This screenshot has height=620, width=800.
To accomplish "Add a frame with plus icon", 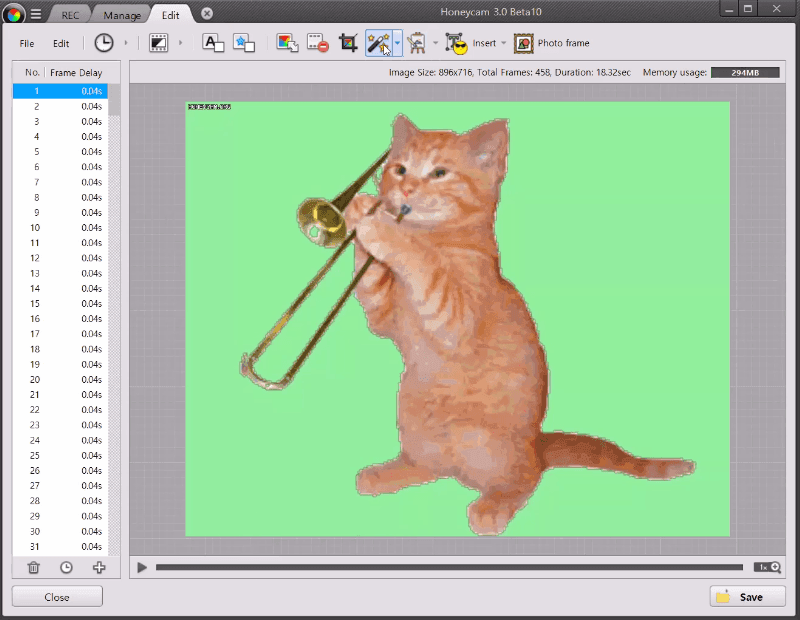I will tap(99, 567).
